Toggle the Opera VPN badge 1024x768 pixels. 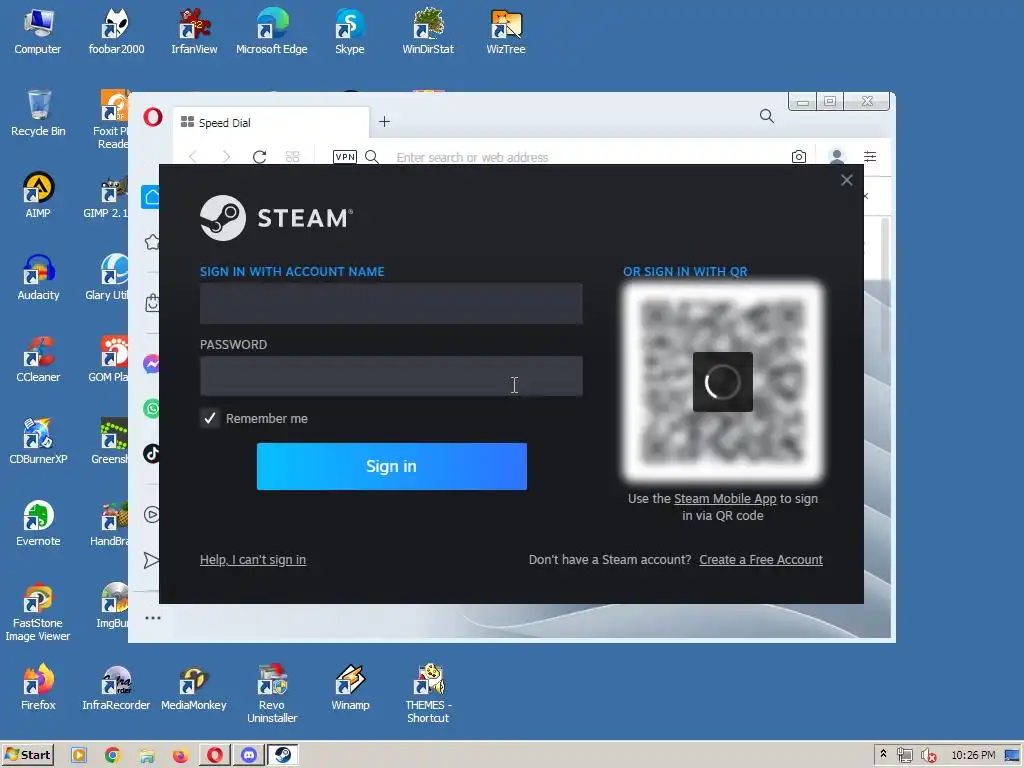(345, 157)
